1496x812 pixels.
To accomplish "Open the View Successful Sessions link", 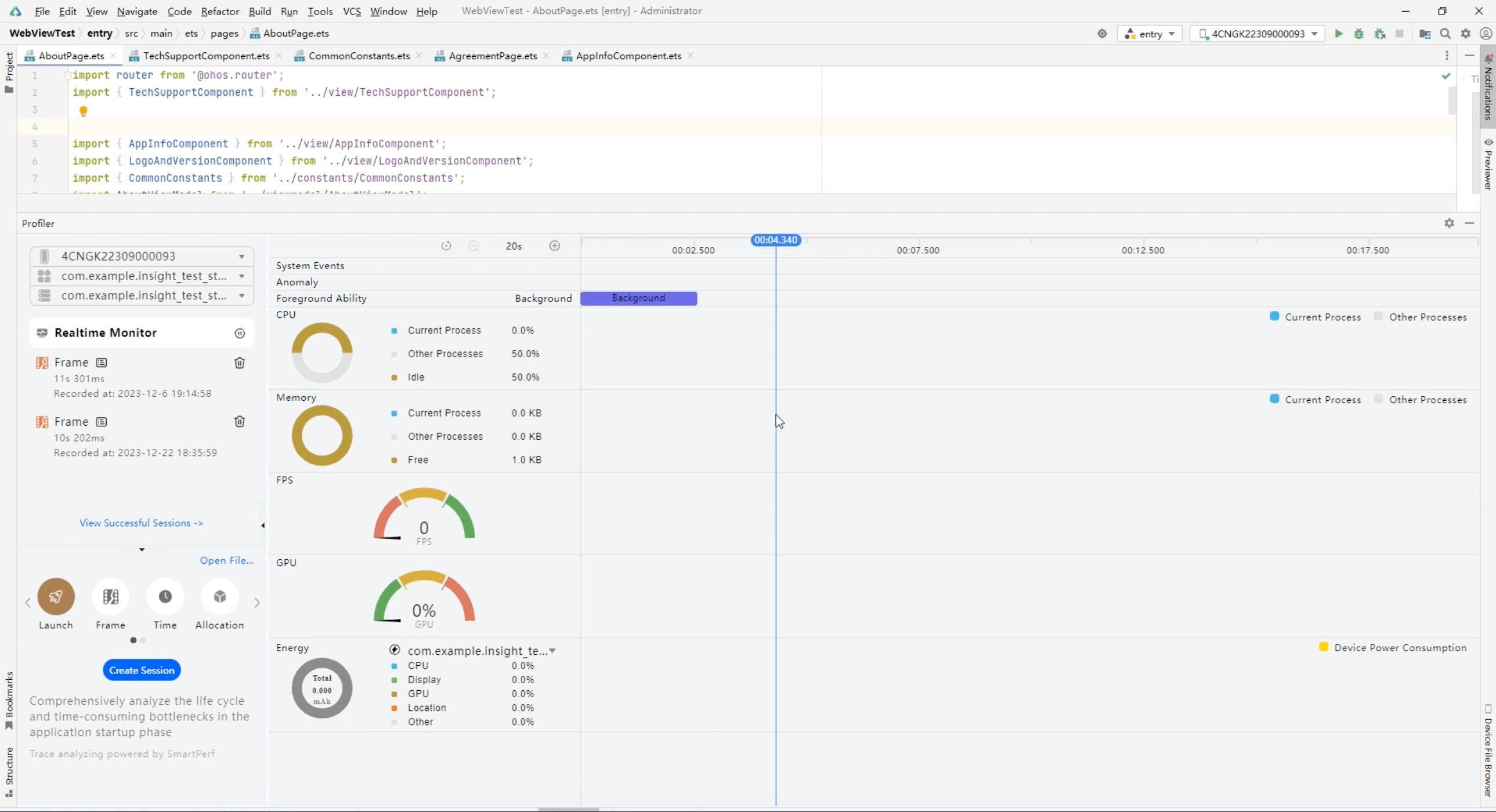I will (x=141, y=523).
